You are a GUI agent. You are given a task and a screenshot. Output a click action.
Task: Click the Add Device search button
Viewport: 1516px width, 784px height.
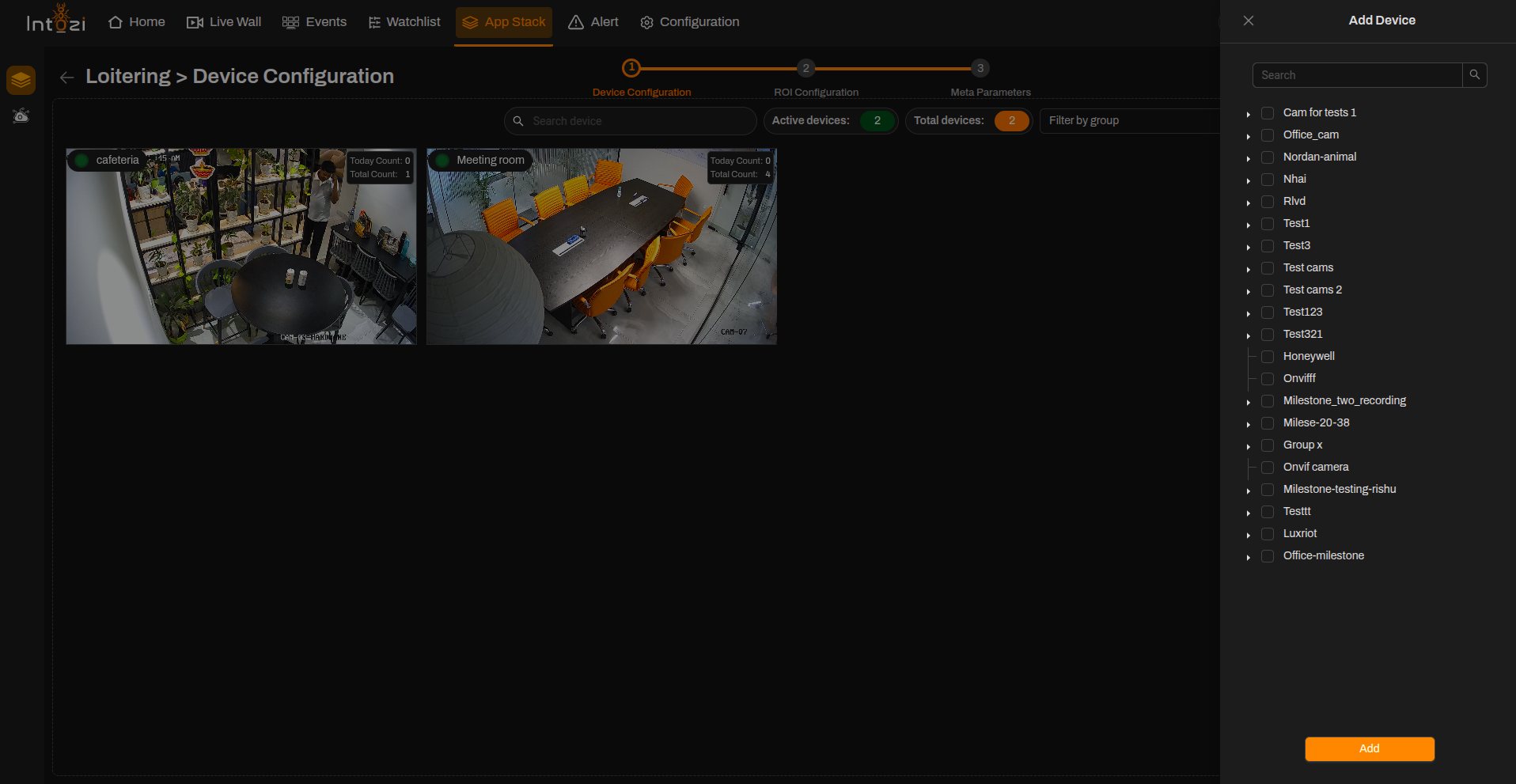[x=1475, y=75]
